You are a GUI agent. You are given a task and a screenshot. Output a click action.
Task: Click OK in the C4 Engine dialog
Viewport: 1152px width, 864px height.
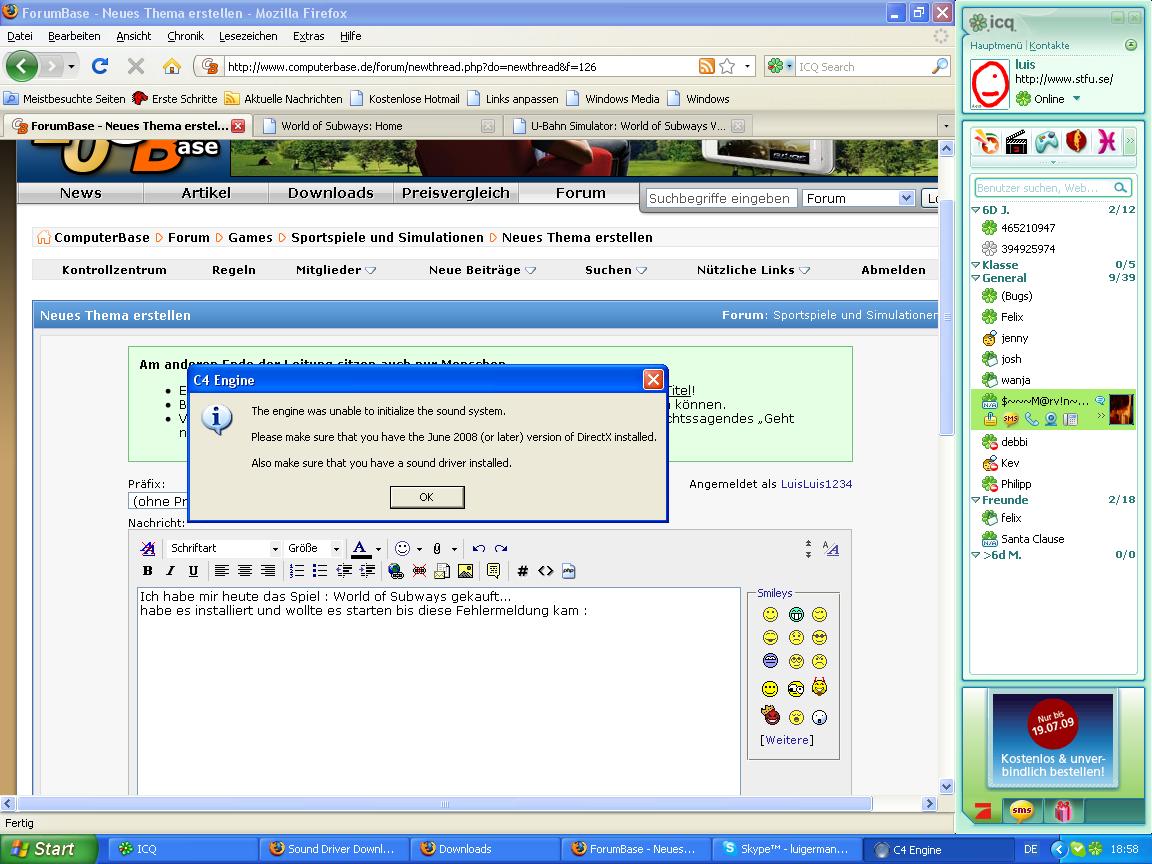[427, 497]
